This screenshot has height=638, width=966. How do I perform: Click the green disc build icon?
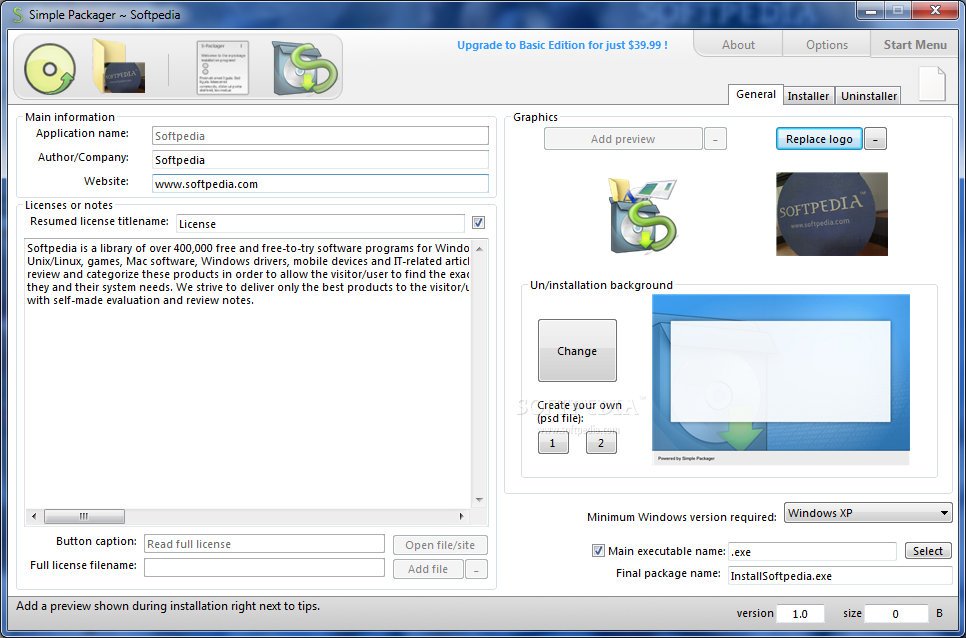click(50, 70)
